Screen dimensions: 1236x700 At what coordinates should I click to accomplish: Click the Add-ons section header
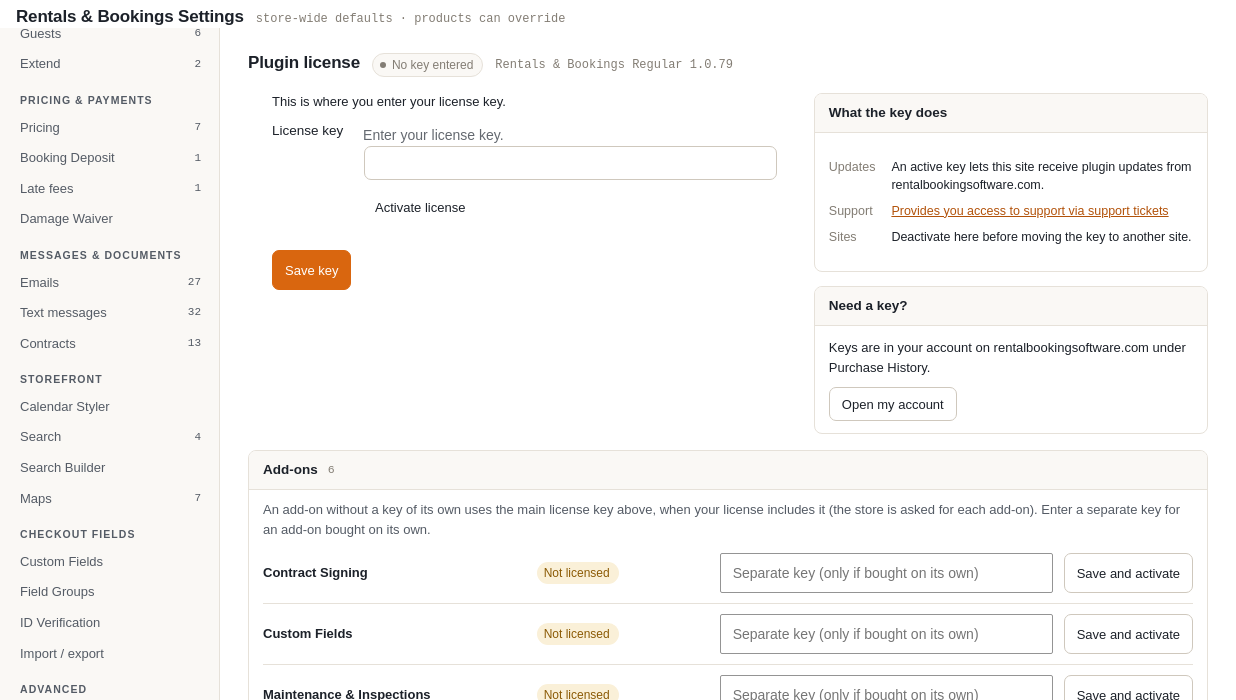[x=728, y=470]
